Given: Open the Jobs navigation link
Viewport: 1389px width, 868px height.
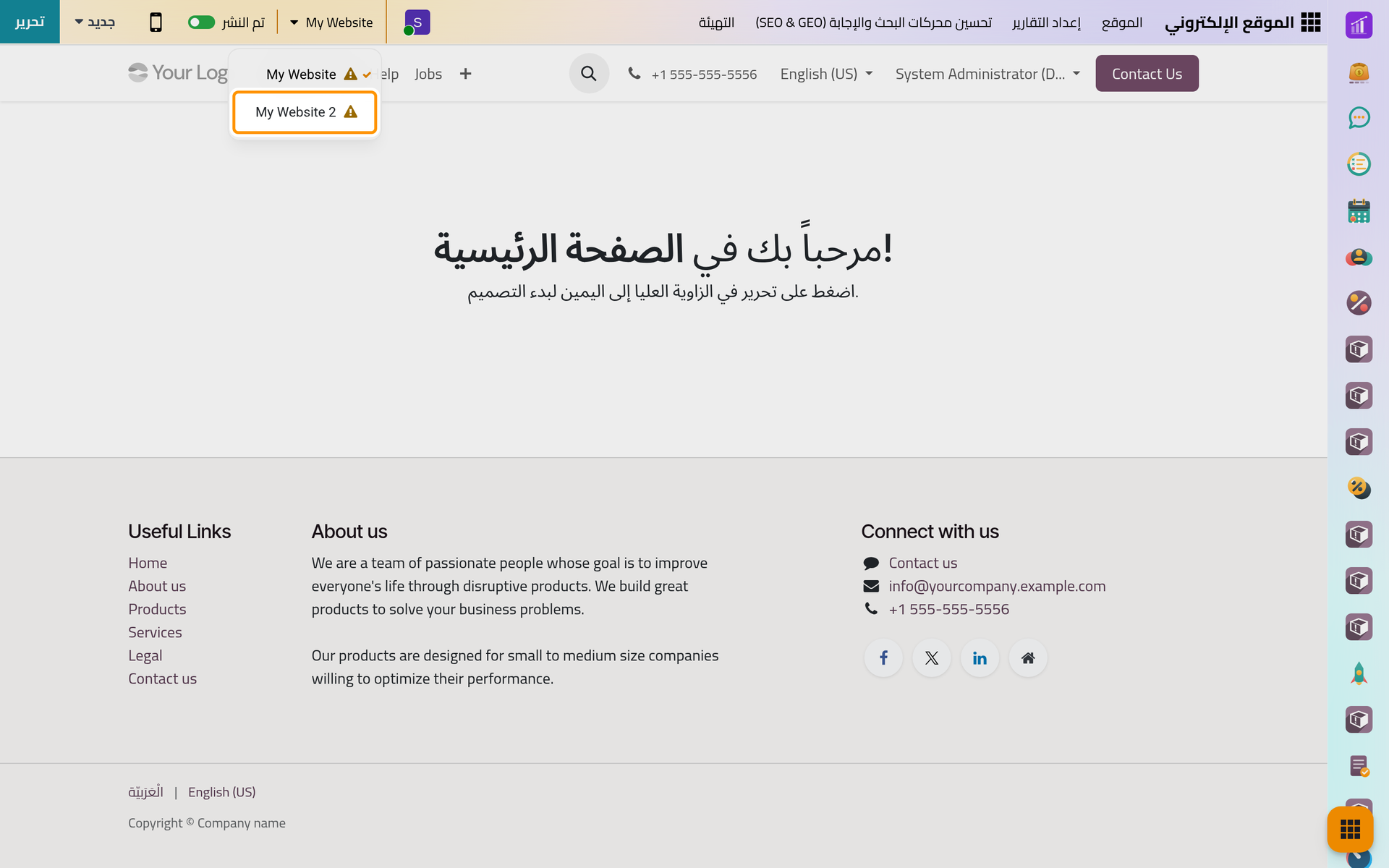Looking at the screenshot, I should point(428,74).
